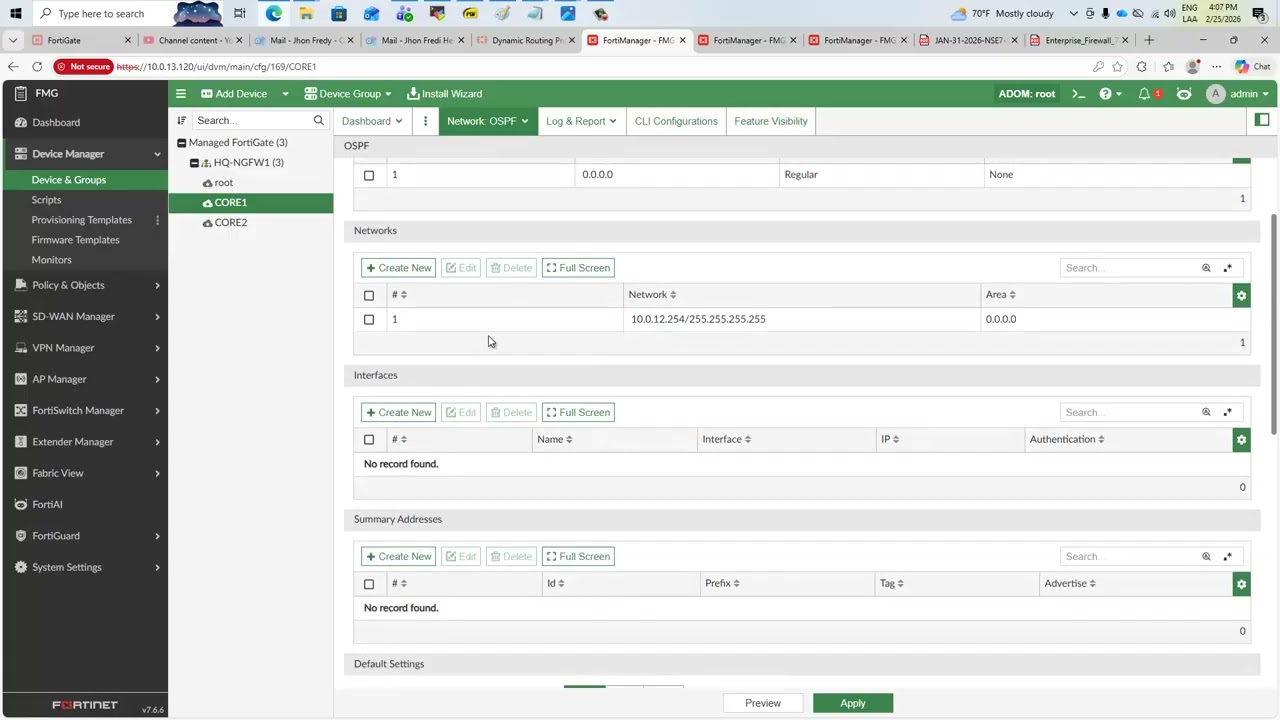Click the Apply button
The height and width of the screenshot is (720, 1280).
pyautogui.click(x=853, y=703)
